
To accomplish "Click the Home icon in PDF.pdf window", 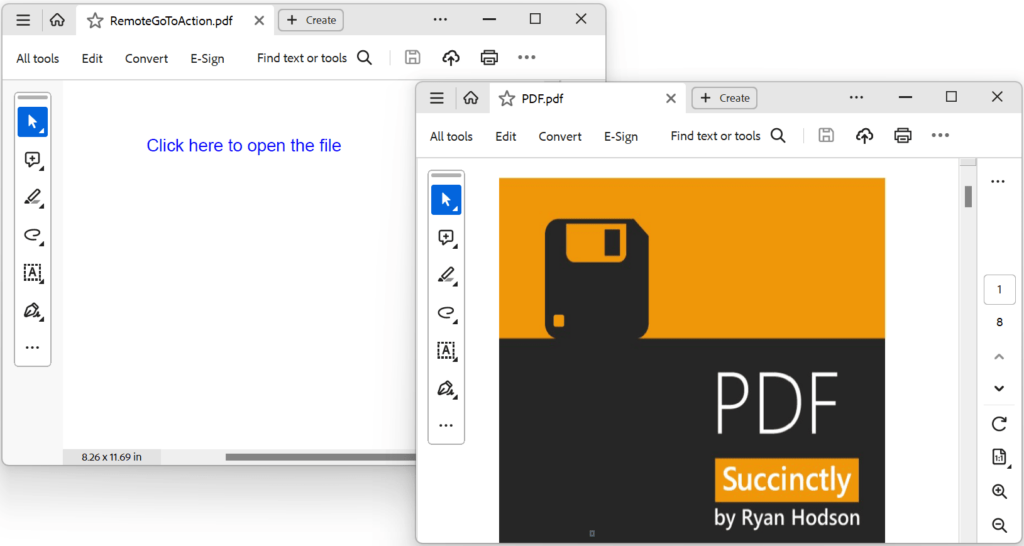I will (x=470, y=98).
